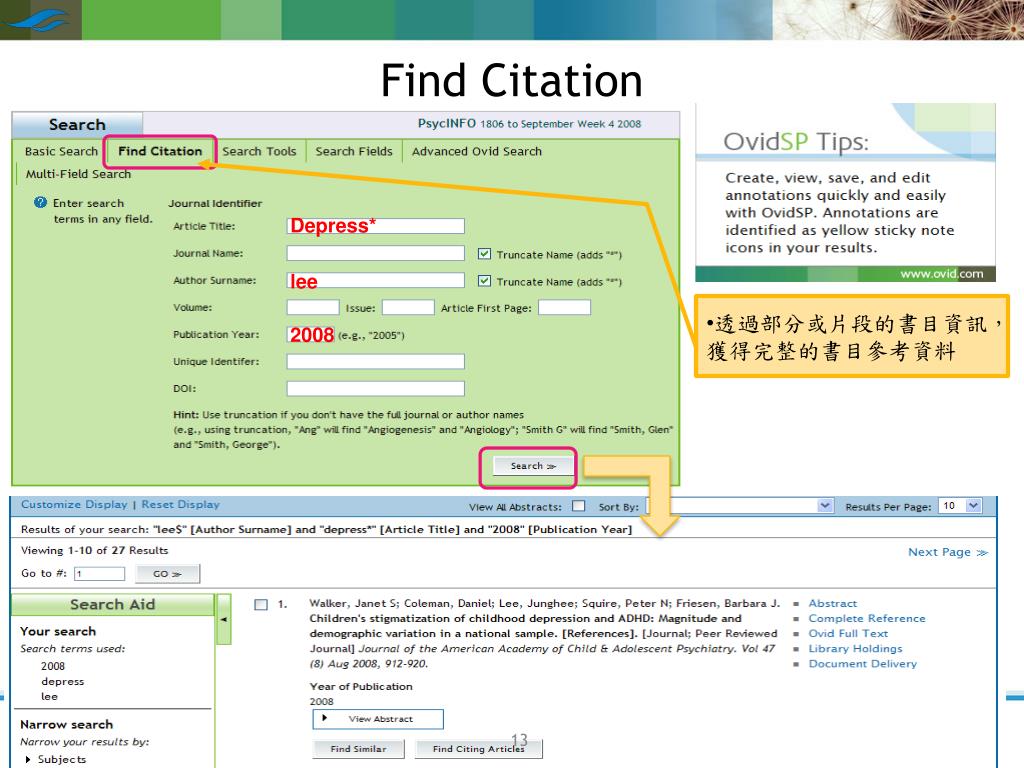Click the Find Similar button
The image size is (1024, 768).
click(x=359, y=749)
